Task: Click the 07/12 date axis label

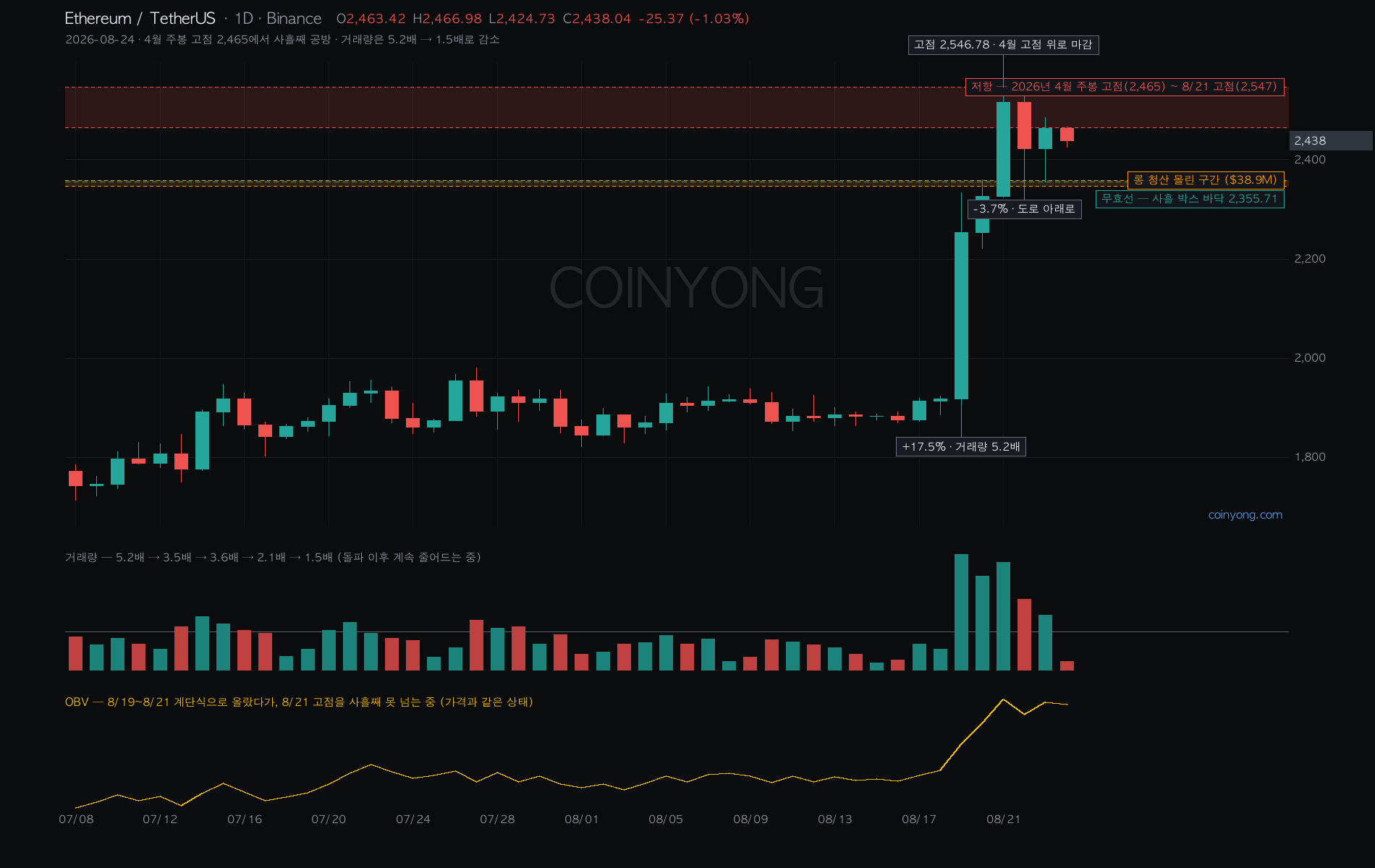Action: coord(160,819)
